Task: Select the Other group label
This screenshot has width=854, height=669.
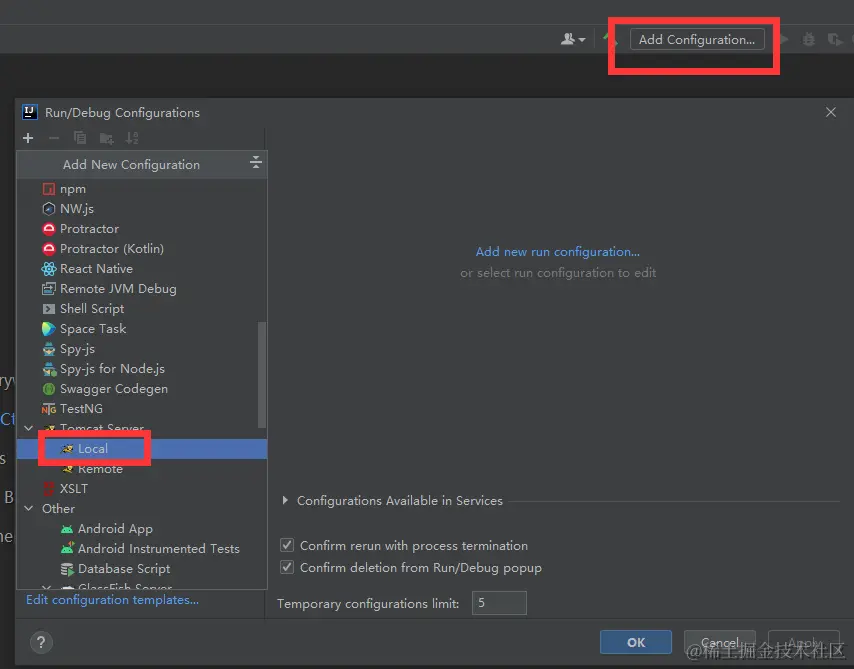Action: click(58, 509)
